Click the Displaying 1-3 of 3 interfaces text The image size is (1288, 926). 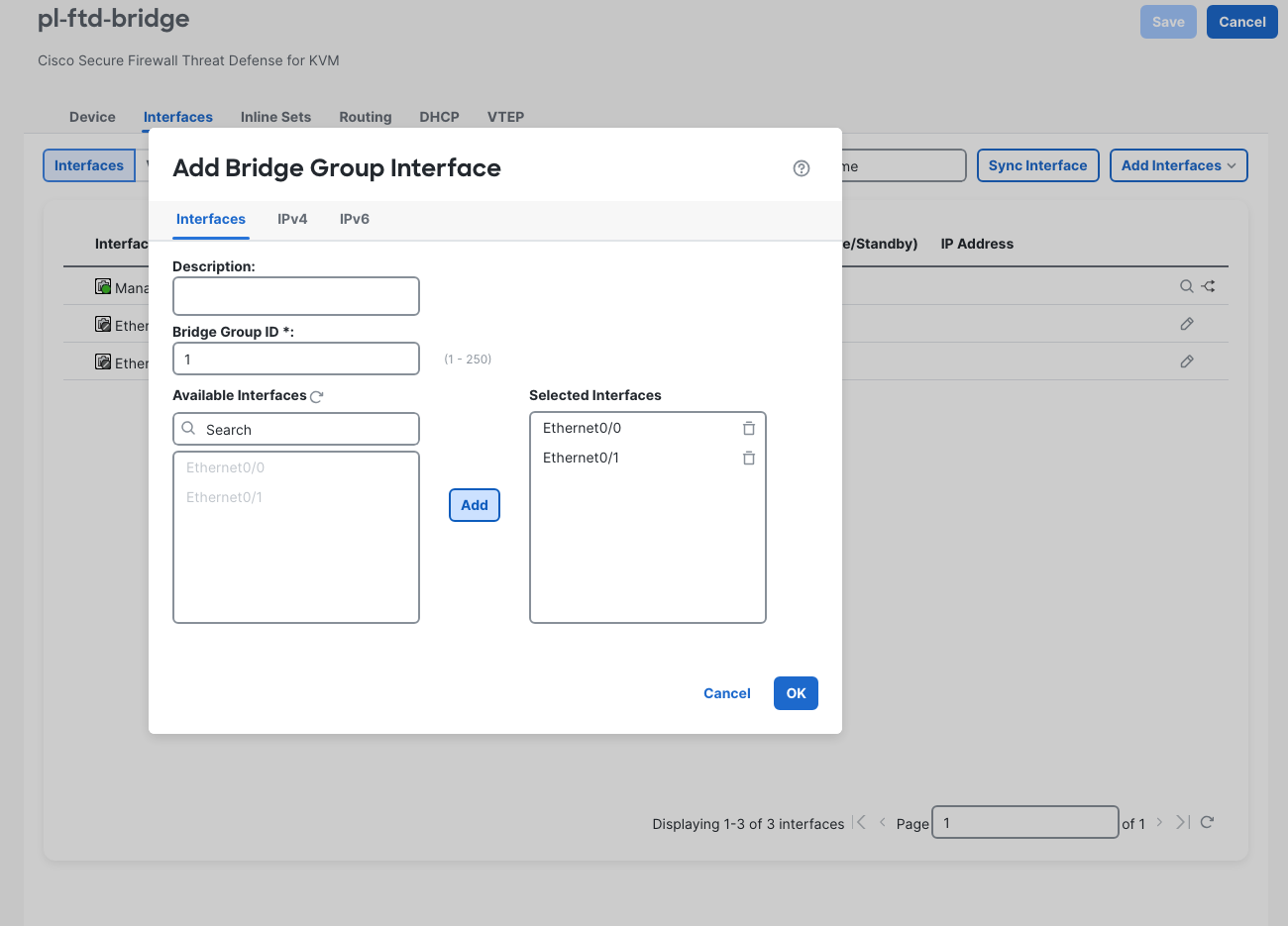click(748, 824)
